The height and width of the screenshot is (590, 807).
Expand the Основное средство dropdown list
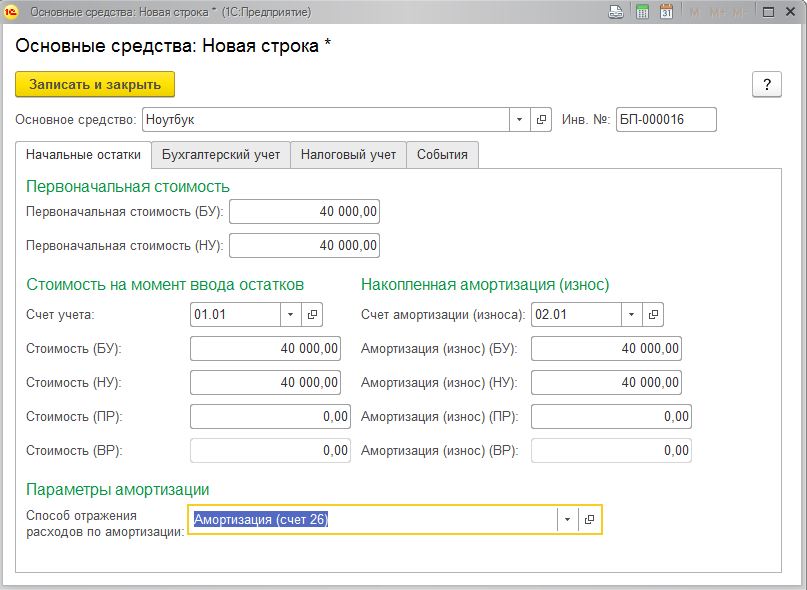click(519, 120)
